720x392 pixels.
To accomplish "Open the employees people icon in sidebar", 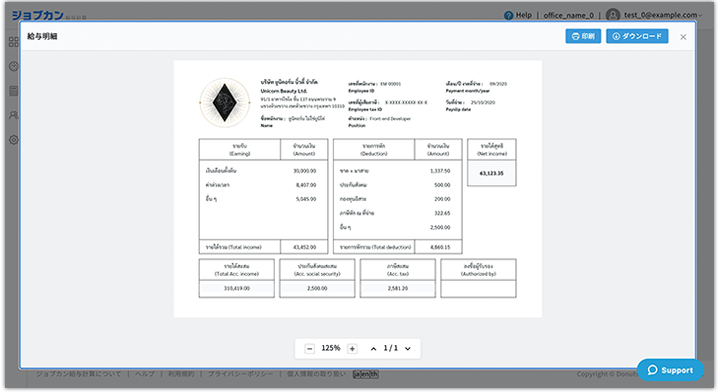I will tap(14, 115).
